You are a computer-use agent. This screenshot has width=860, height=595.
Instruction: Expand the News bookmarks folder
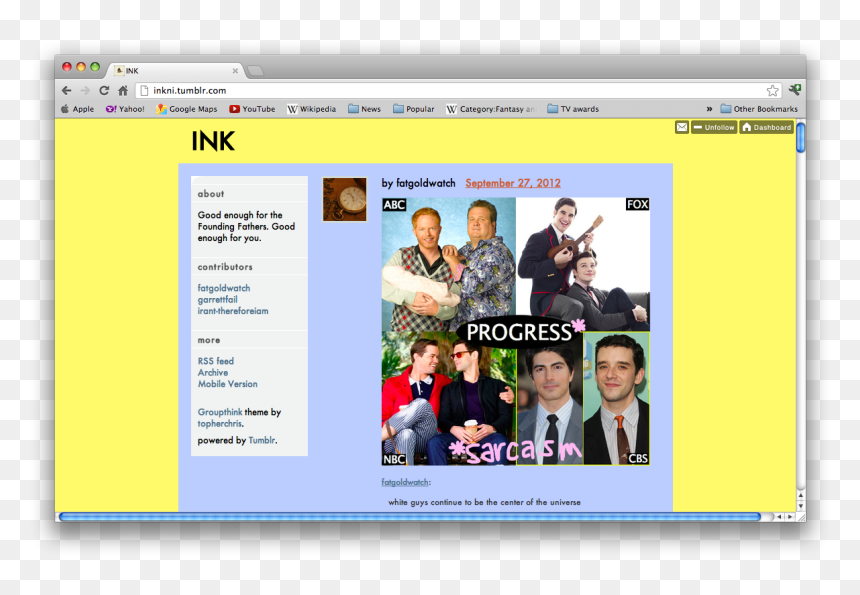click(x=364, y=109)
